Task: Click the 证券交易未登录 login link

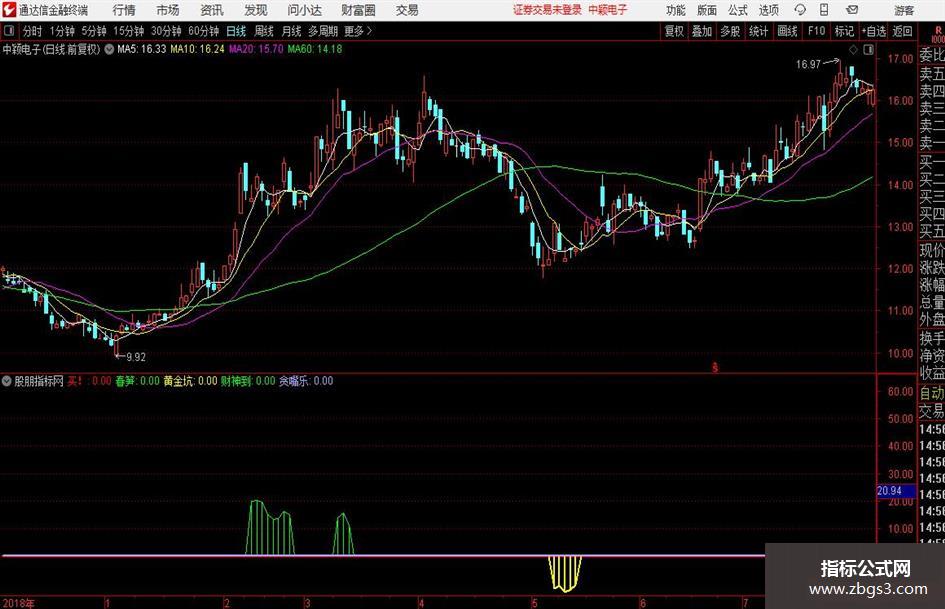Action: click(547, 10)
